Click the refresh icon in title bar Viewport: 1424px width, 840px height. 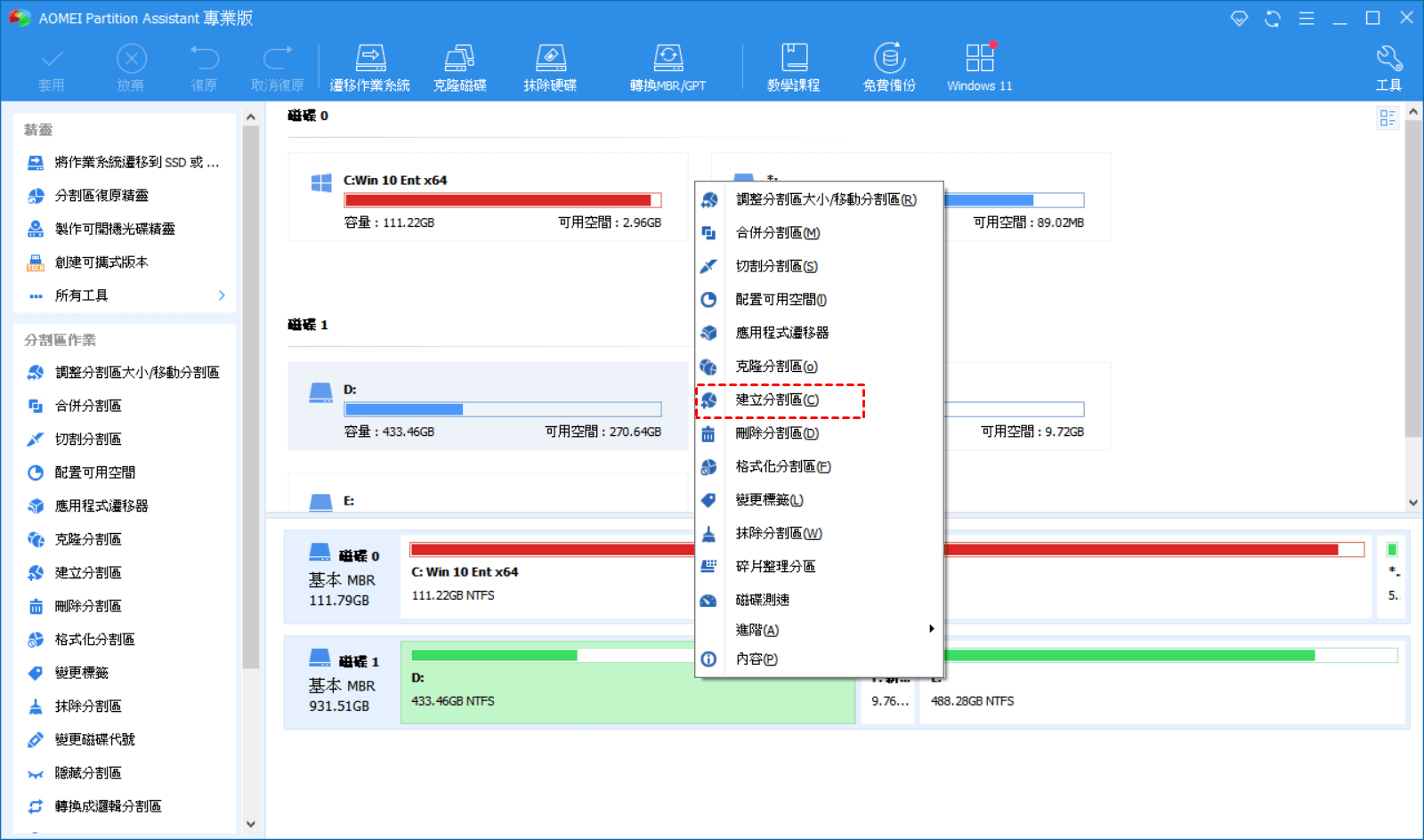pos(1273,18)
